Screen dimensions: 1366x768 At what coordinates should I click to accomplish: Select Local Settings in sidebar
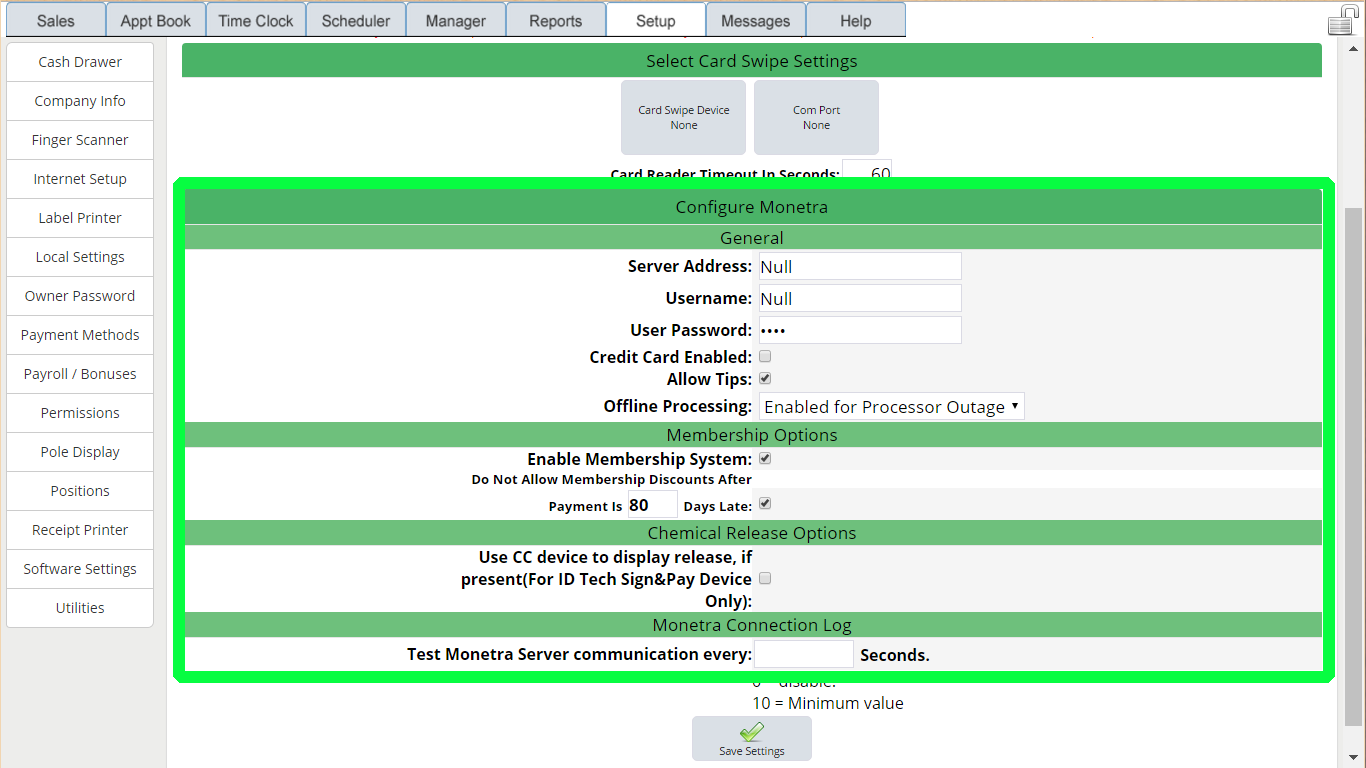tap(80, 257)
